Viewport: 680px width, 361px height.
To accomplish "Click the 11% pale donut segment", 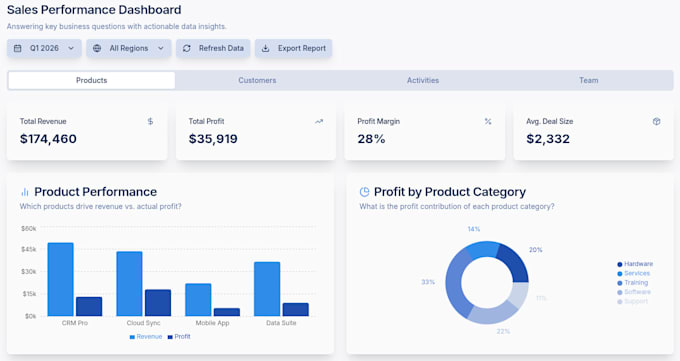I will coord(520,295).
